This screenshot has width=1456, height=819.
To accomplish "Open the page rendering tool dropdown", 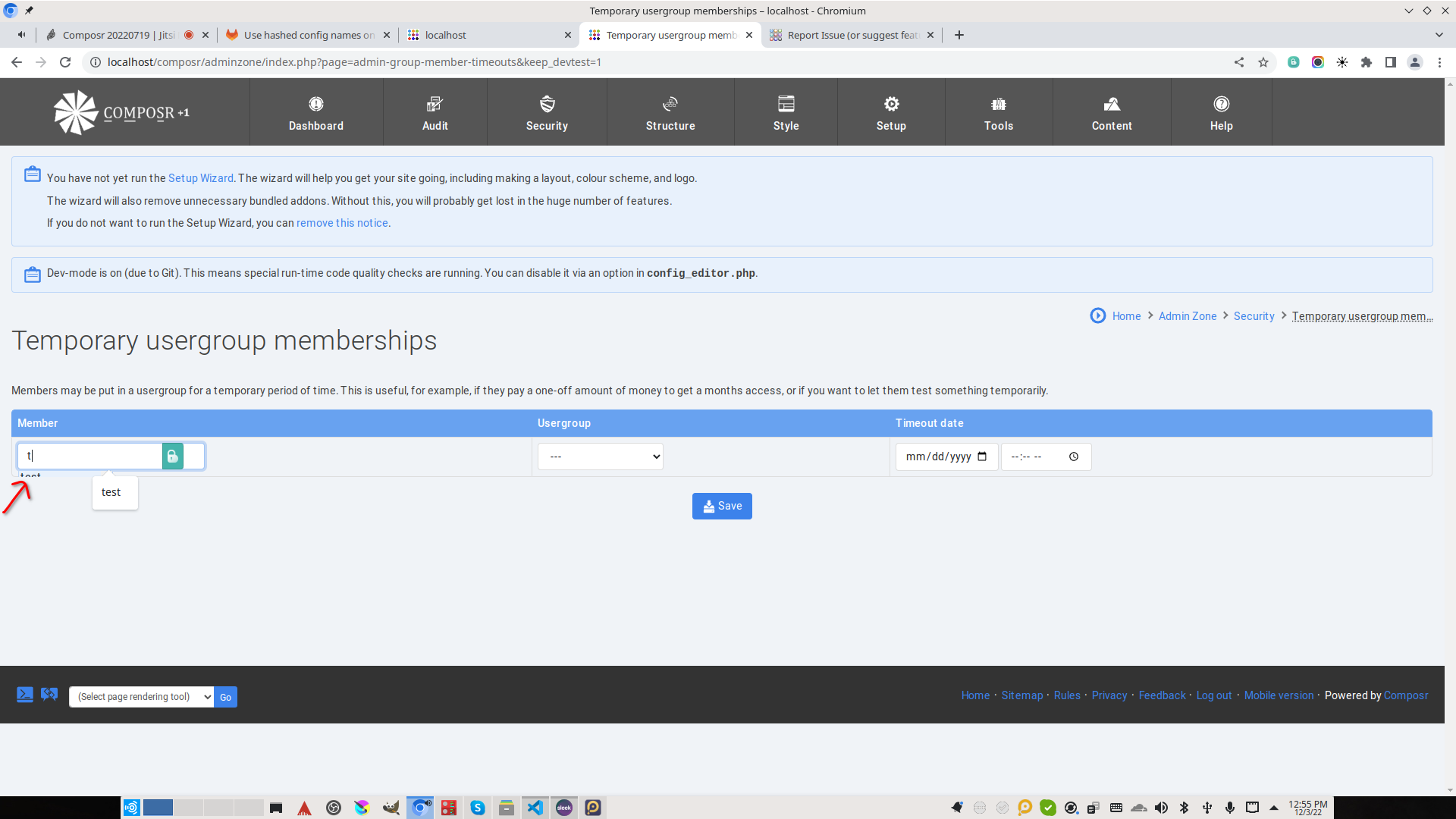I will (141, 697).
